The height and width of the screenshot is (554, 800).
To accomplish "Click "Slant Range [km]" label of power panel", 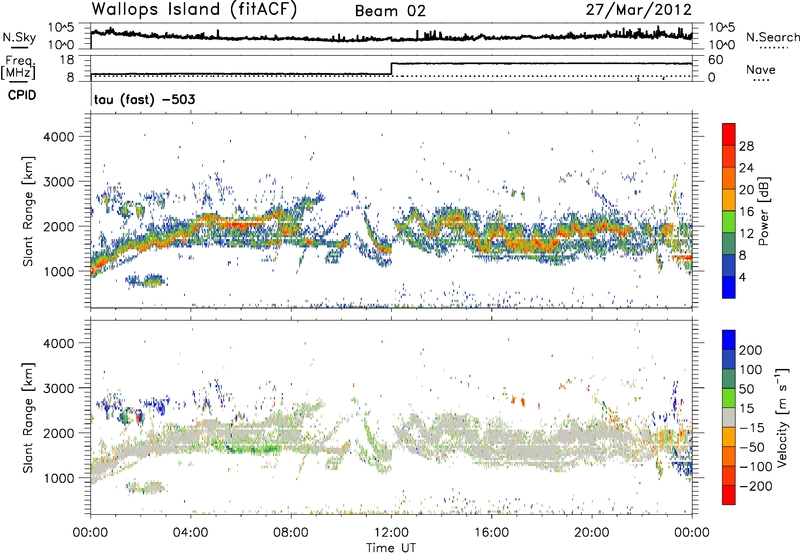I will point(28,211).
